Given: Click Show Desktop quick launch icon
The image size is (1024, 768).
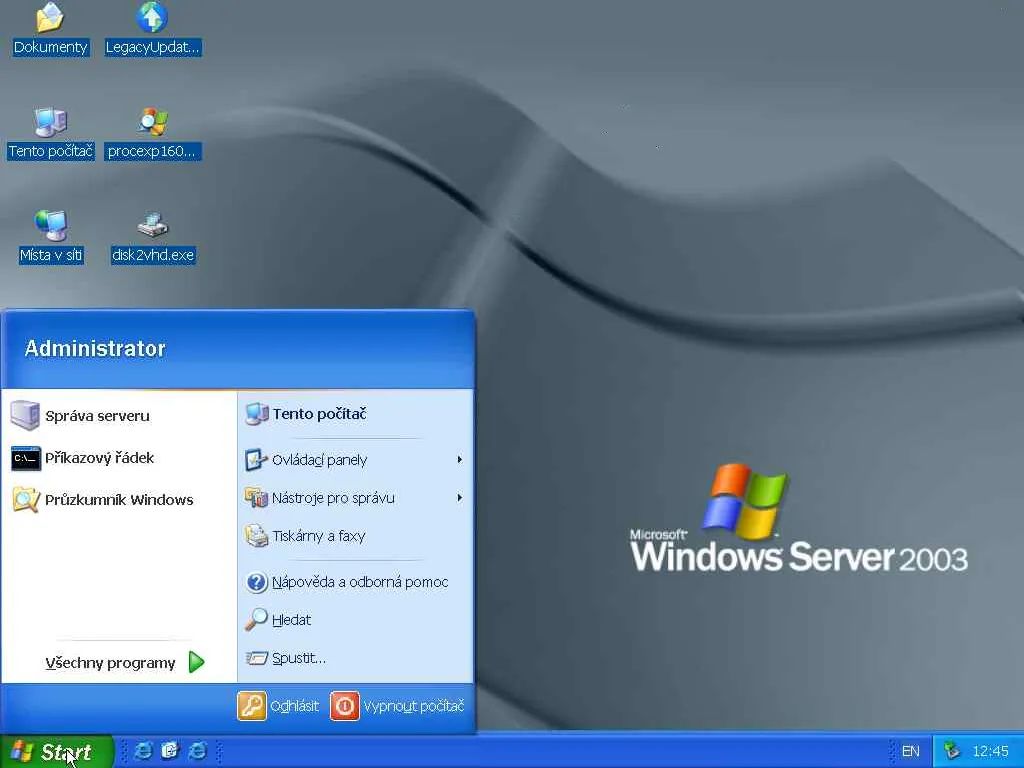Looking at the screenshot, I should (x=170, y=751).
